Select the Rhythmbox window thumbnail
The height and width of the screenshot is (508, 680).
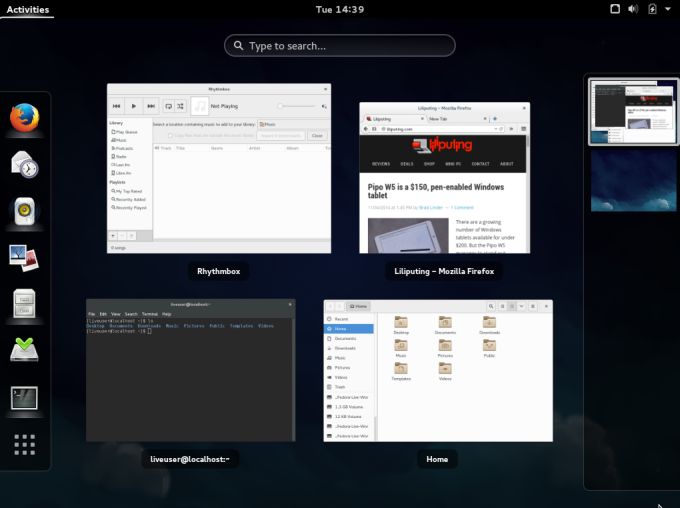pyautogui.click(x=219, y=168)
